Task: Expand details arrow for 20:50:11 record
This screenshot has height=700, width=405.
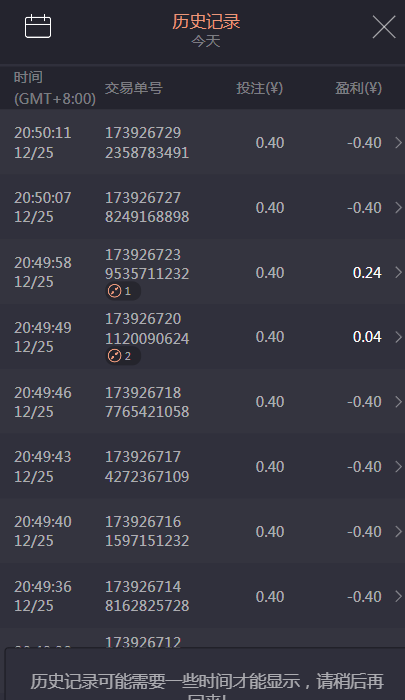Action: [398, 142]
